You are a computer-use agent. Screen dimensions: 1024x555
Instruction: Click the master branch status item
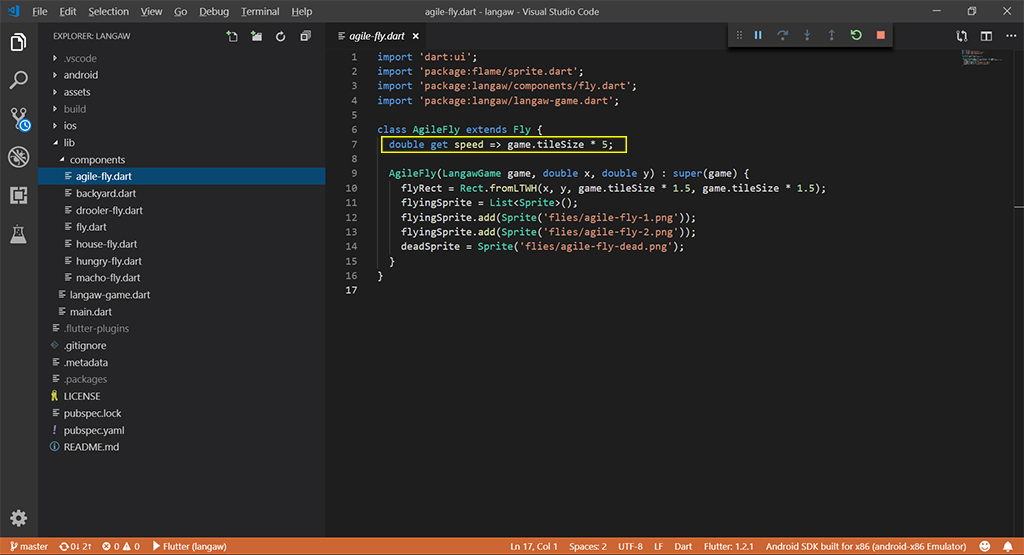(x=28, y=547)
